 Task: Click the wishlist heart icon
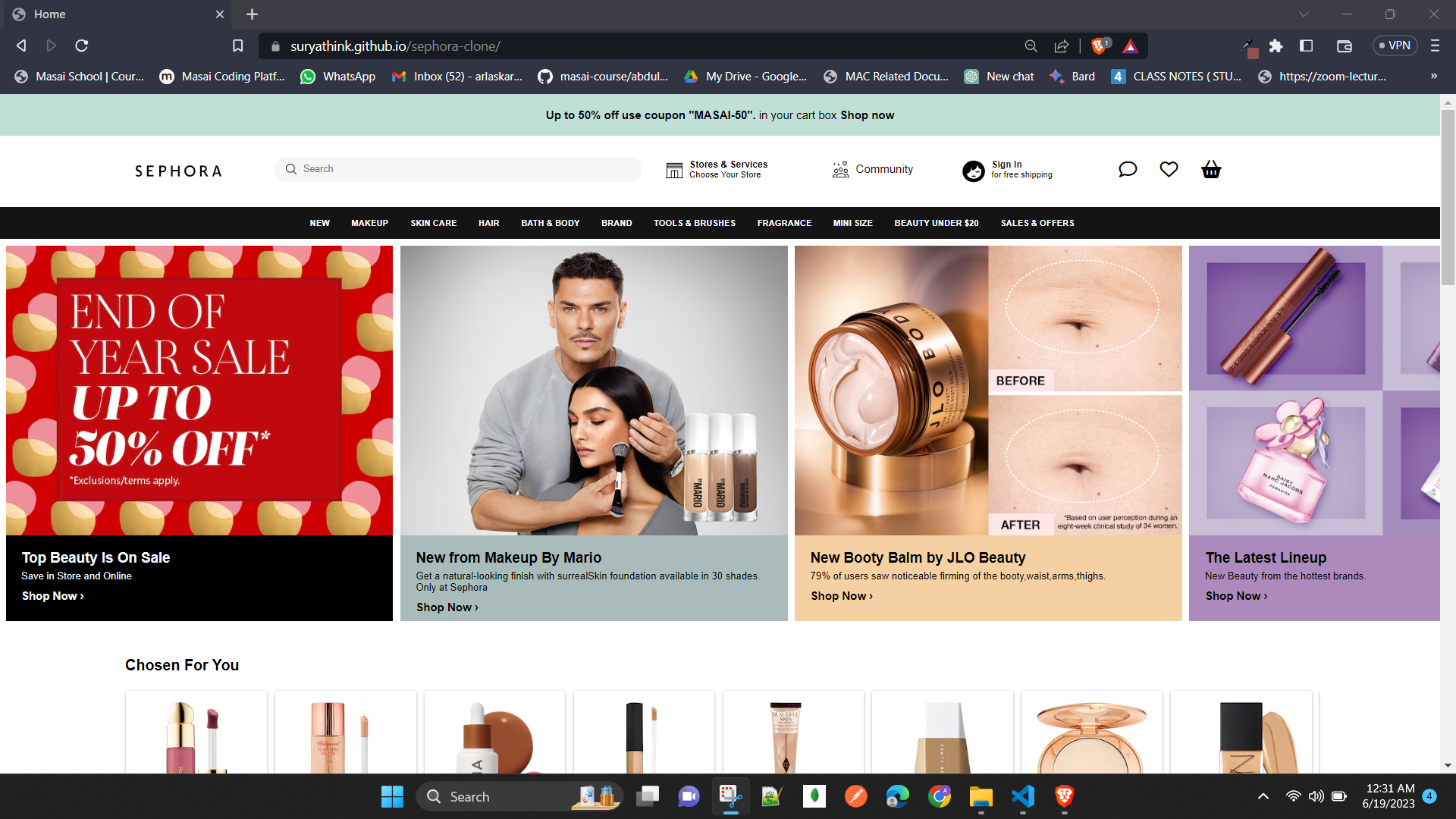(1169, 169)
